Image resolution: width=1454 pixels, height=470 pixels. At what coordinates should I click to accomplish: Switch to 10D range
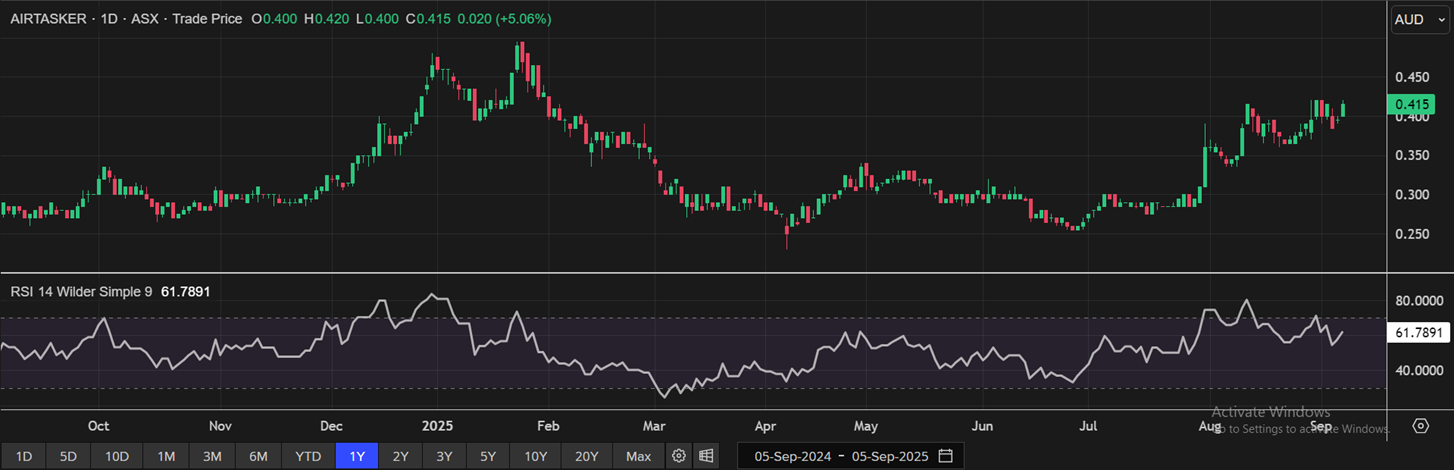click(117, 456)
